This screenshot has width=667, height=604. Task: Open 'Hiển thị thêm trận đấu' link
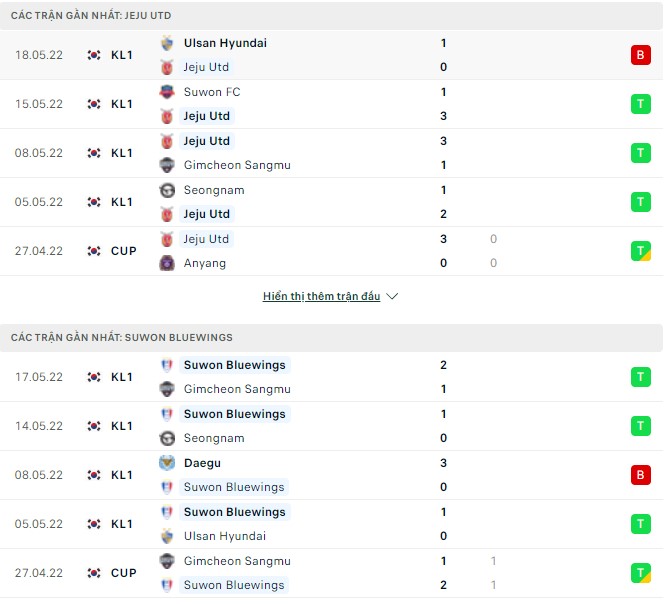pyautogui.click(x=321, y=297)
